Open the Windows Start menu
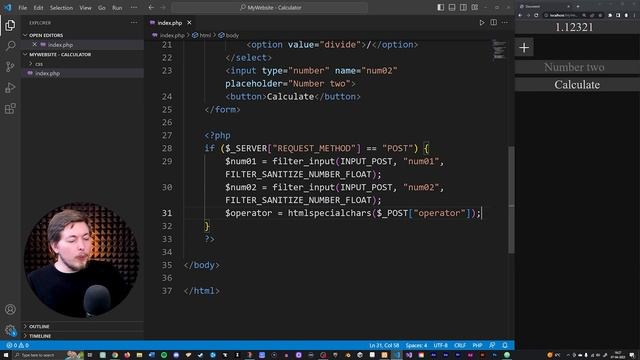640x360 pixels. (5, 355)
